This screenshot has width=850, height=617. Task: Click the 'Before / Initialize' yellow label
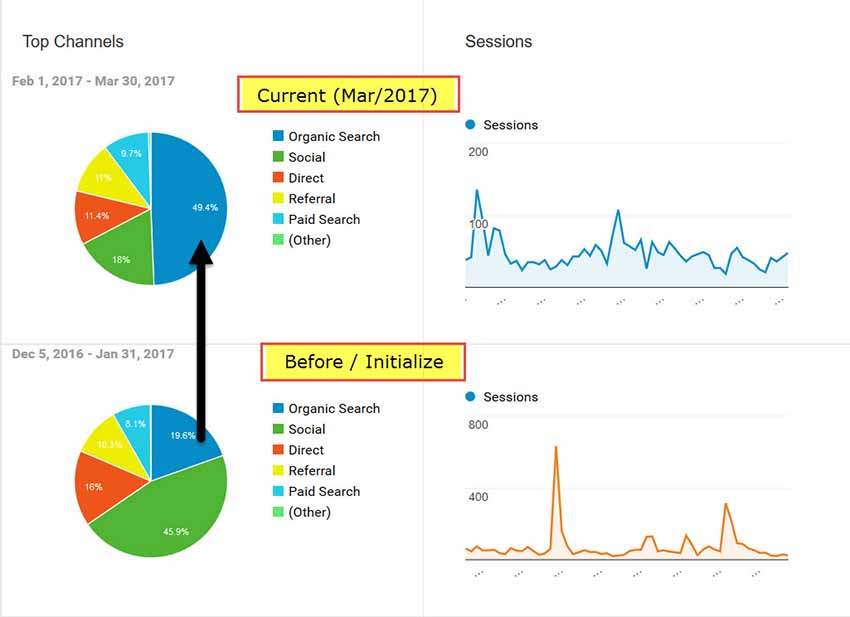pyautogui.click(x=363, y=362)
